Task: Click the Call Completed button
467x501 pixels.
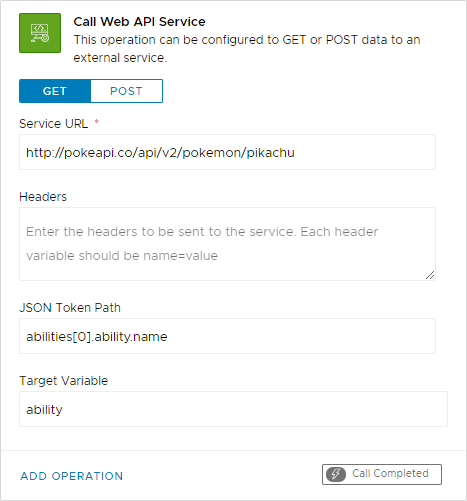Action: click(x=382, y=474)
